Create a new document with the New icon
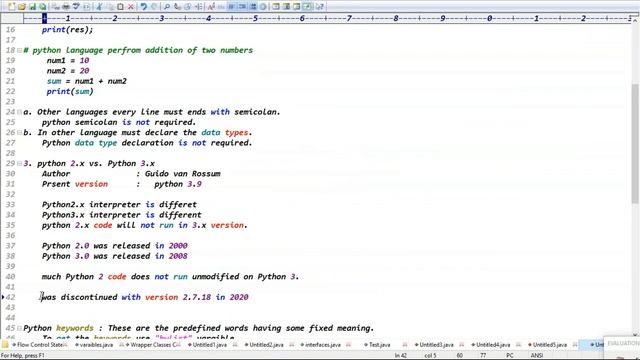The width and height of the screenshot is (640, 360). (11, 7)
